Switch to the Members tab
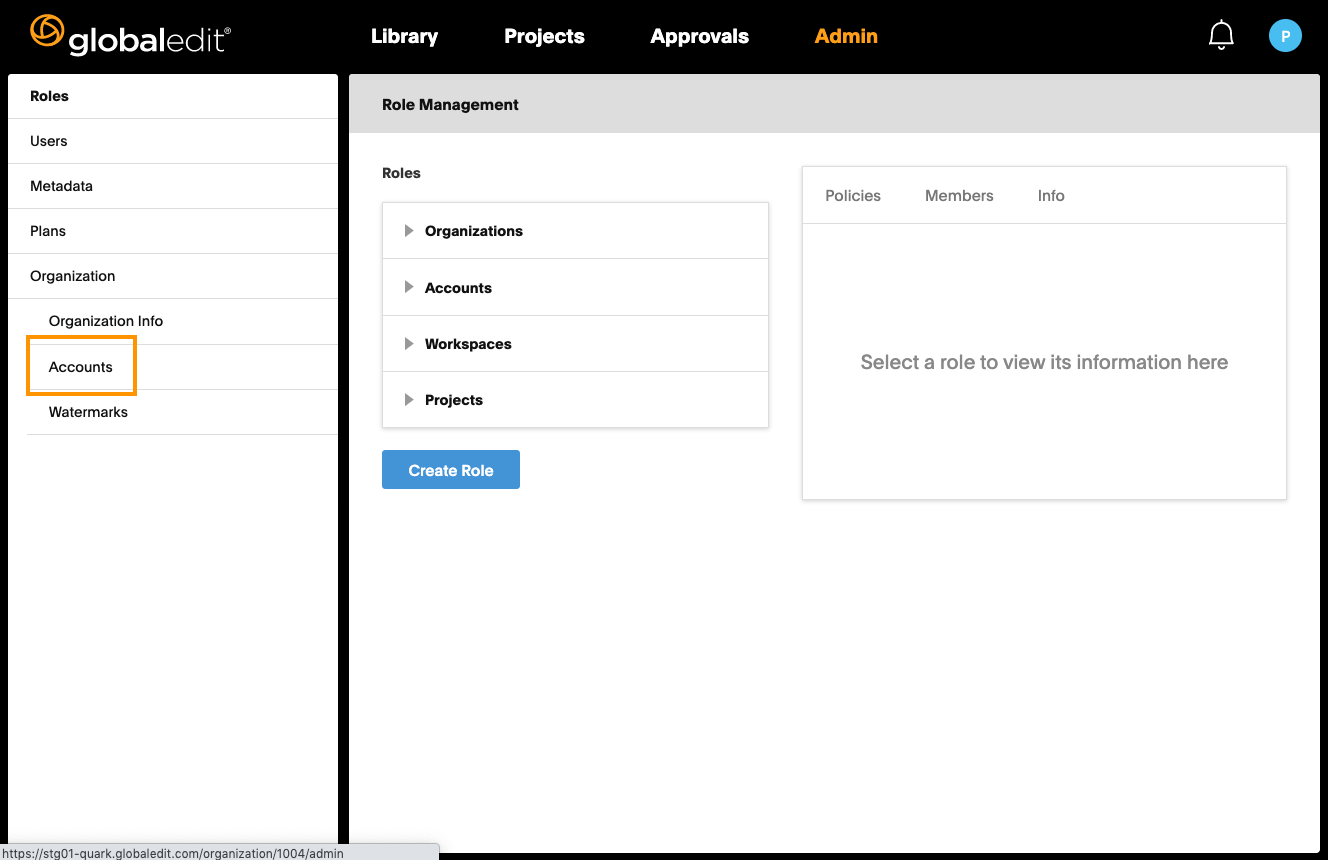 pos(959,196)
